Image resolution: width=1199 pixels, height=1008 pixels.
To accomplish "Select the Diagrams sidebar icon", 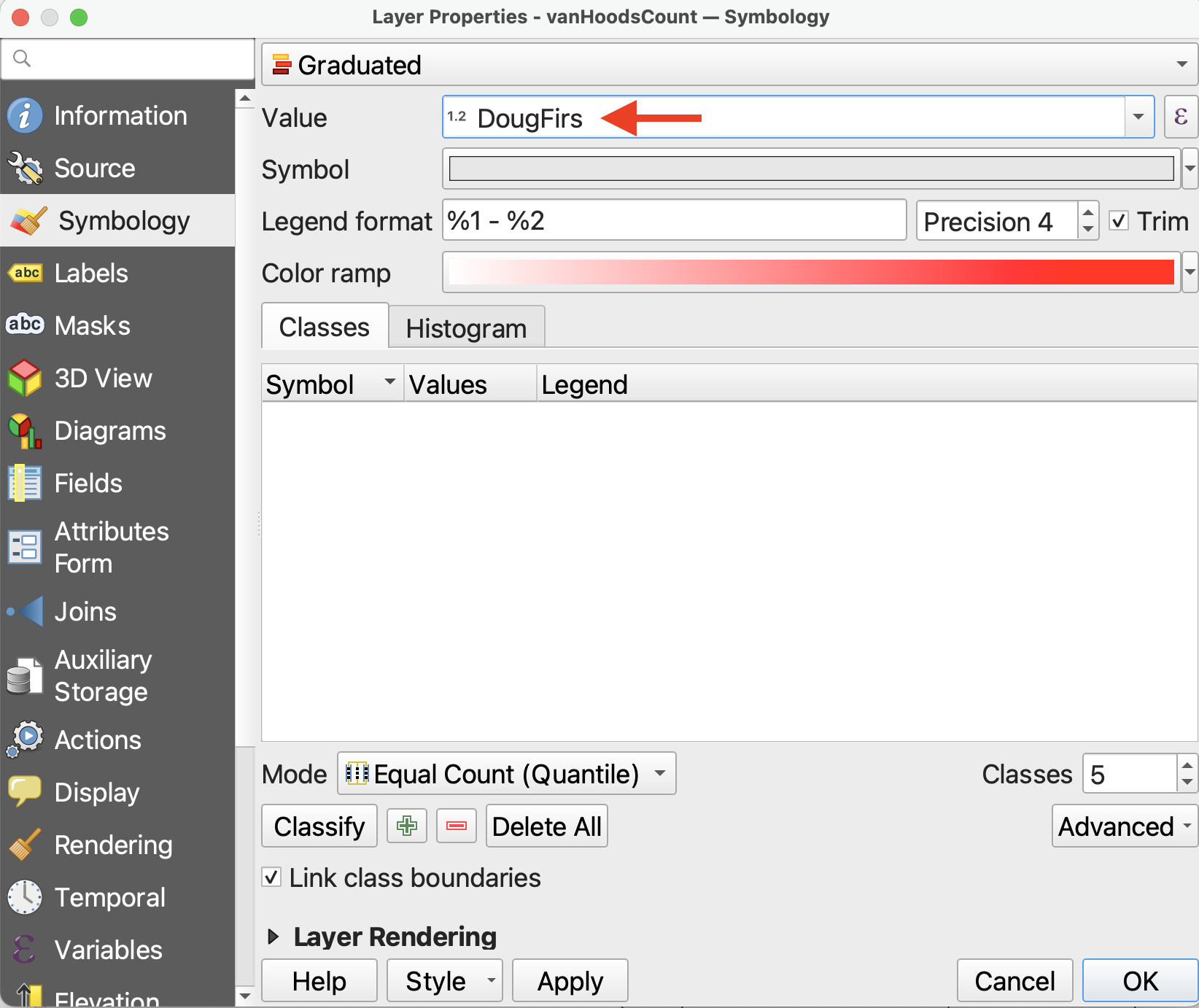I will (x=25, y=431).
